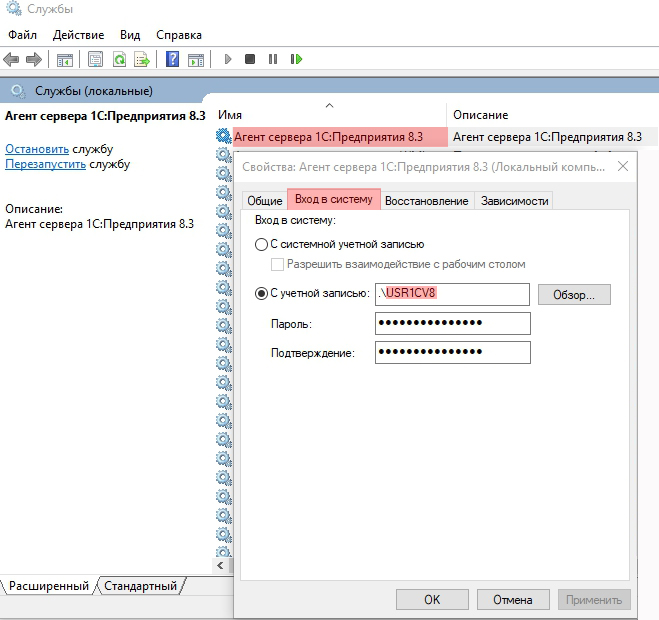Select the Стандартный view tab

pos(140,586)
